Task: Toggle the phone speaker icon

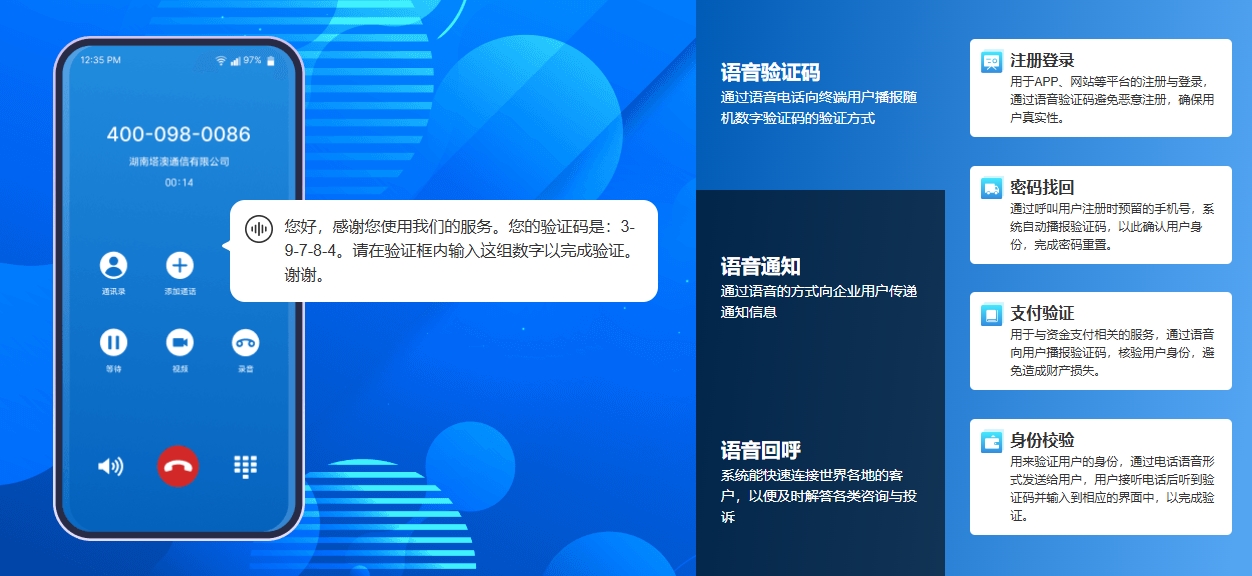Action: click(x=110, y=466)
